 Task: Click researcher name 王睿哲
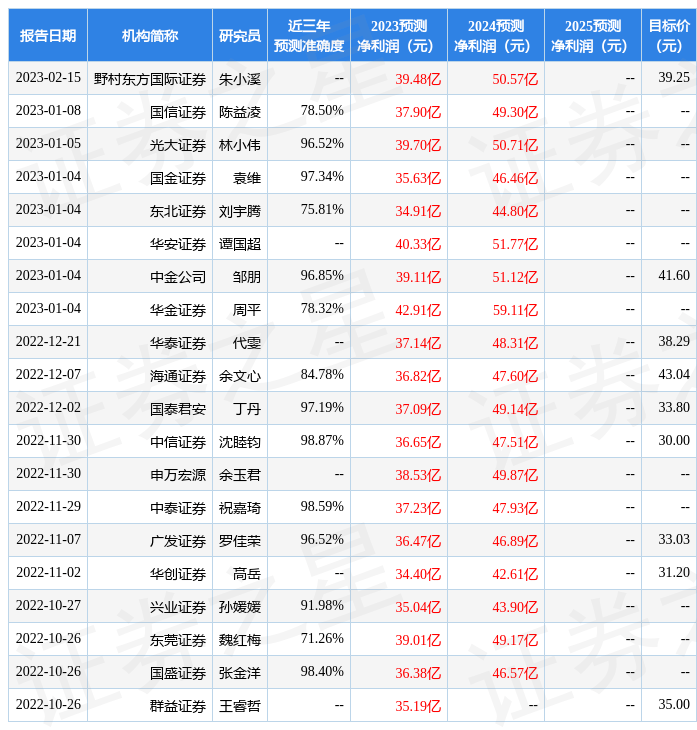point(240,706)
